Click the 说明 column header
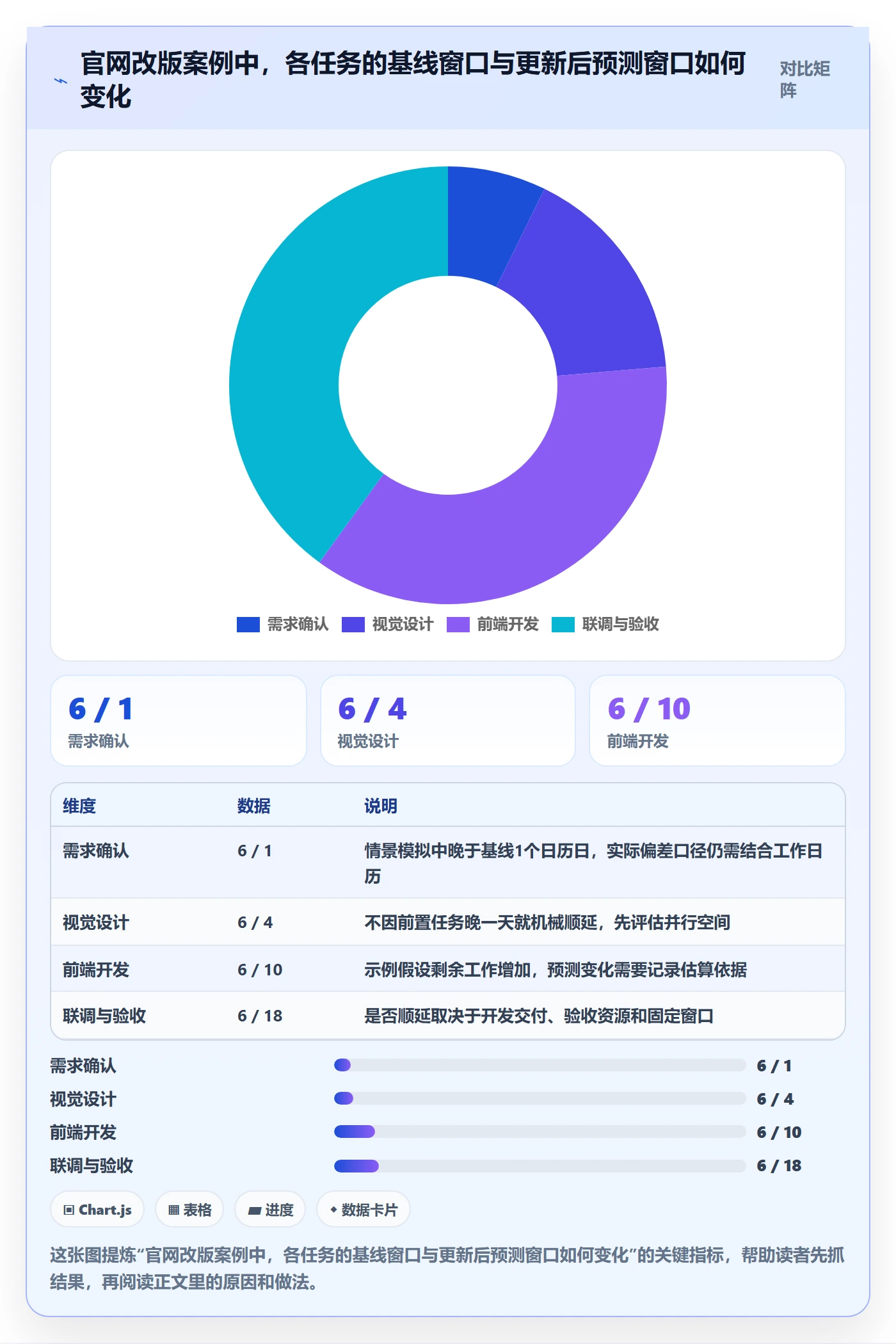The height and width of the screenshot is (1344, 896). pyautogui.click(x=381, y=806)
